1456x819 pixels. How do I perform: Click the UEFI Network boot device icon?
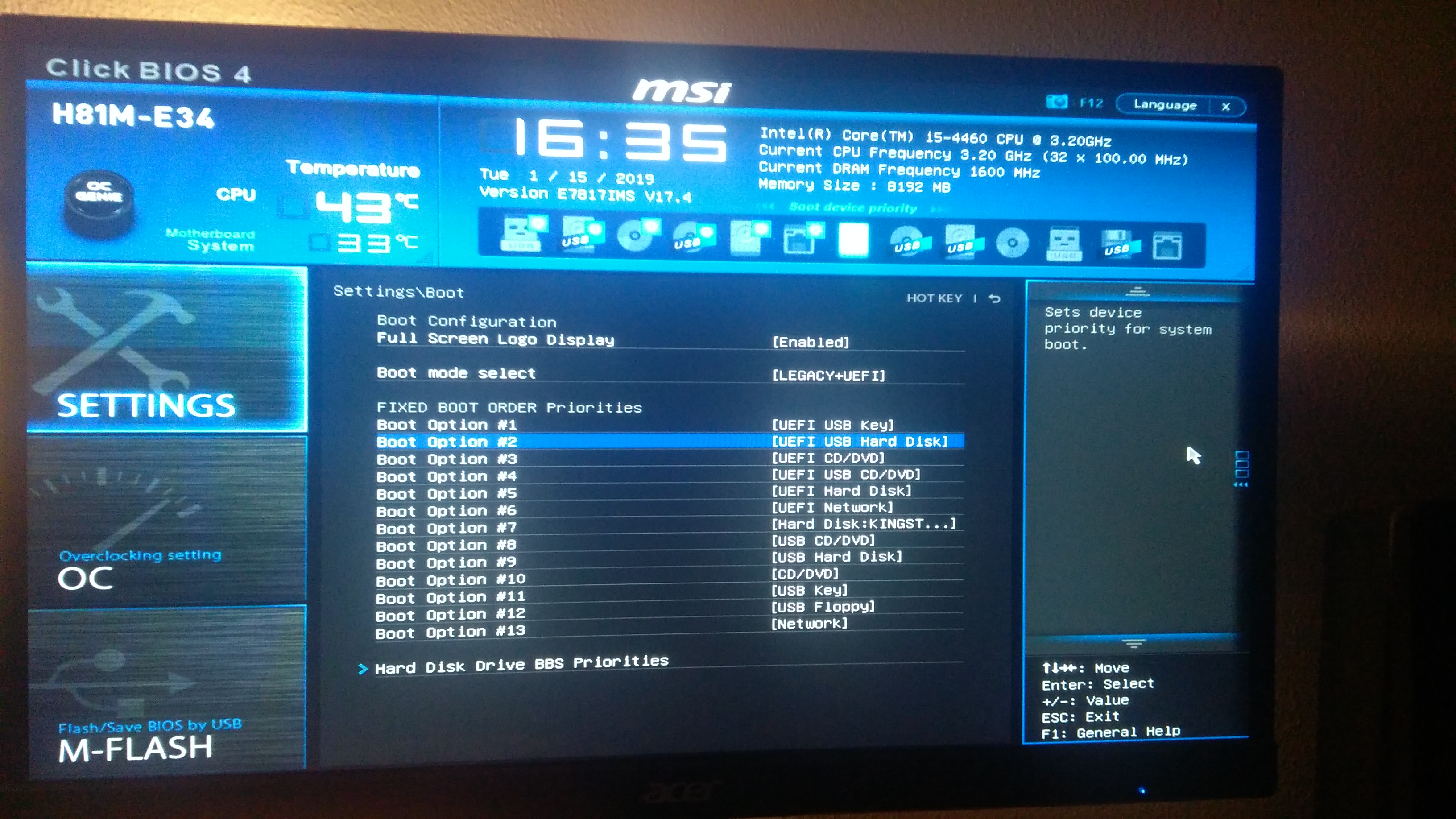(x=802, y=239)
